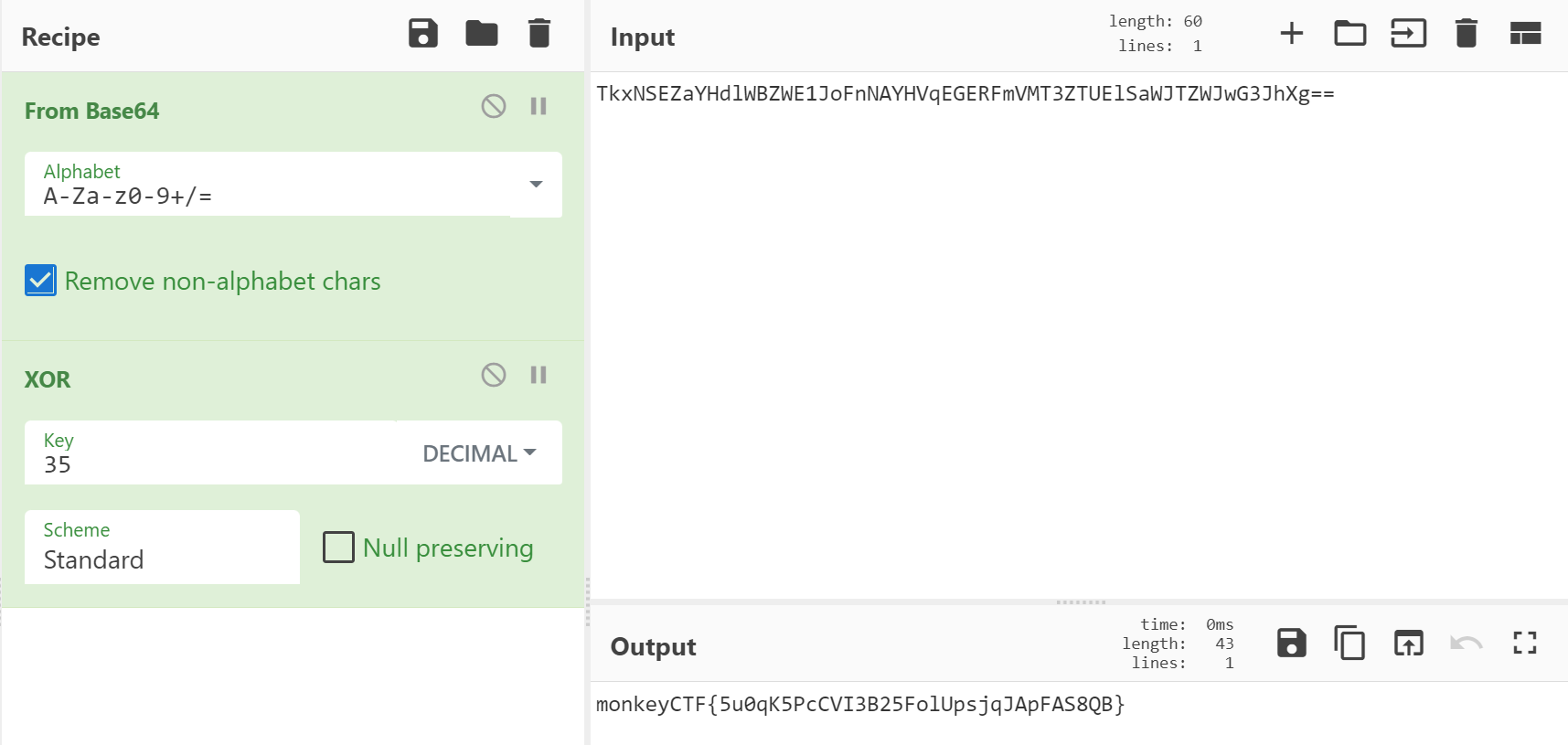Clear the input with the trash icon
The height and width of the screenshot is (745, 1568).
click(1467, 34)
